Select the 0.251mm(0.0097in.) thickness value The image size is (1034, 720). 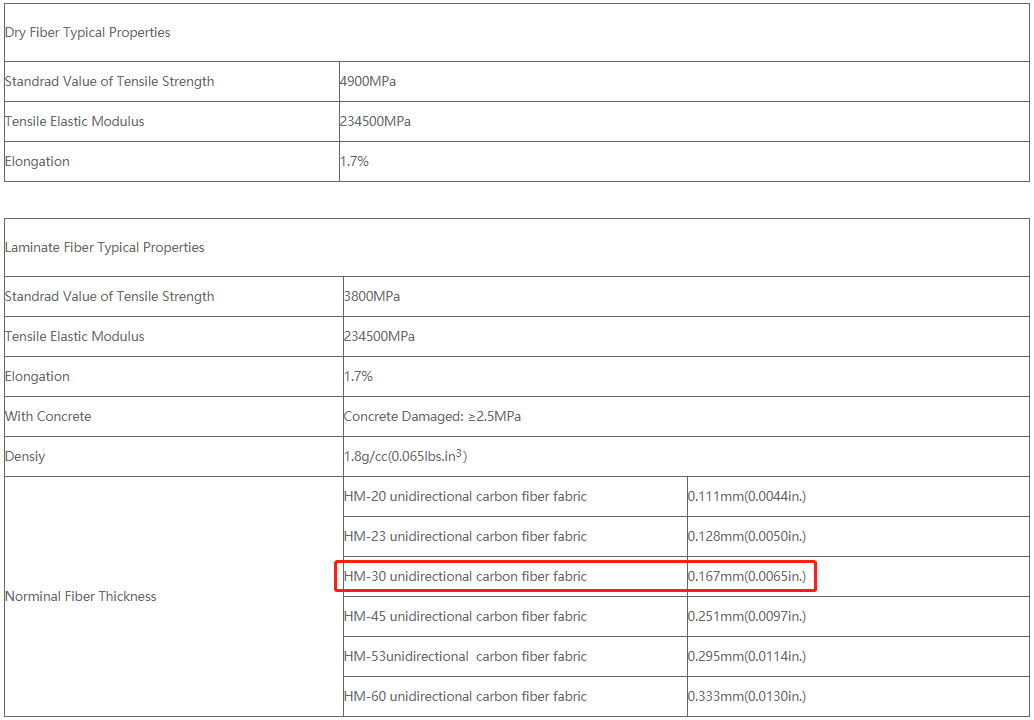tap(746, 617)
